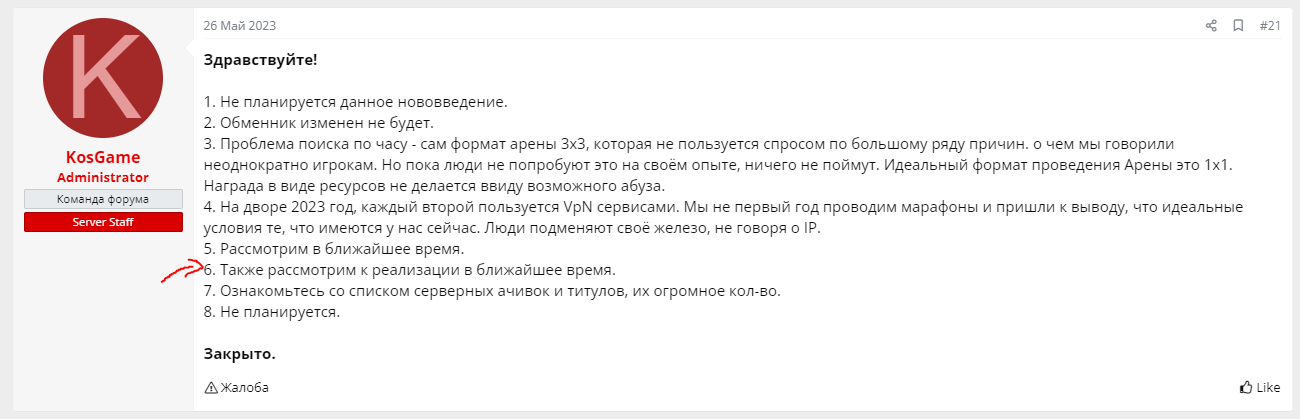This screenshot has width=1300, height=419.
Task: Open the KosGame username profile link
Action: coord(102,158)
